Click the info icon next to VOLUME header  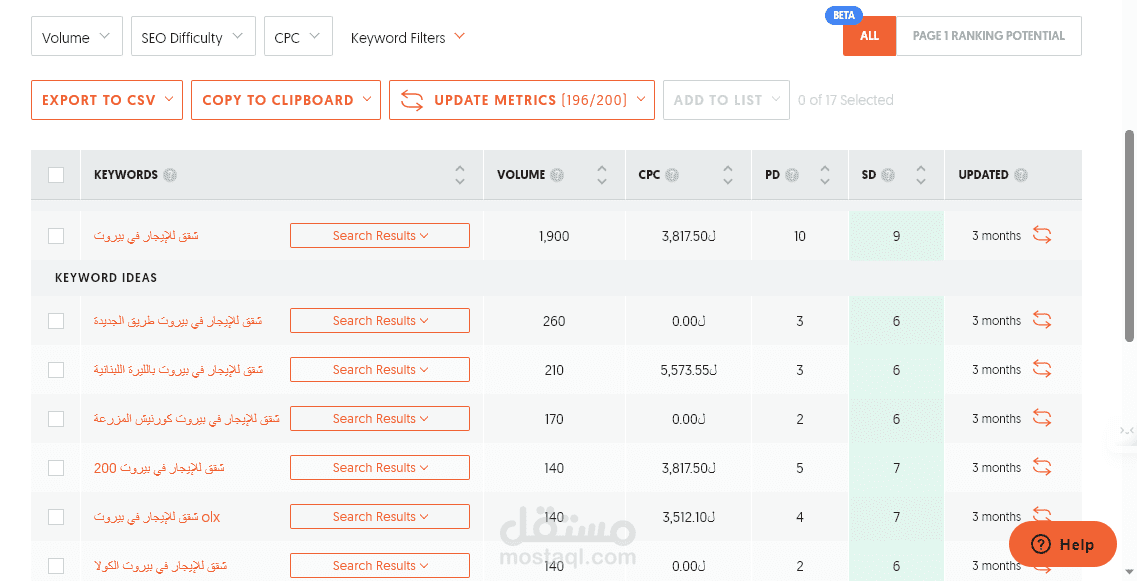click(x=557, y=175)
